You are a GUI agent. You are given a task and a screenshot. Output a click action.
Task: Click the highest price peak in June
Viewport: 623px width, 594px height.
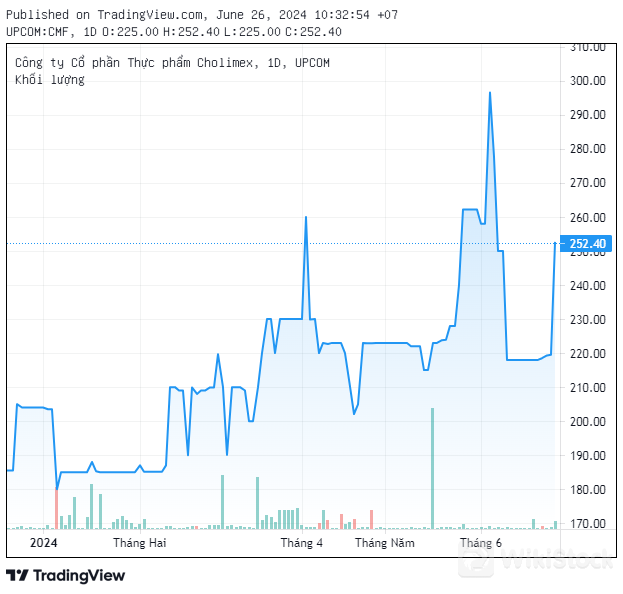pos(489,93)
